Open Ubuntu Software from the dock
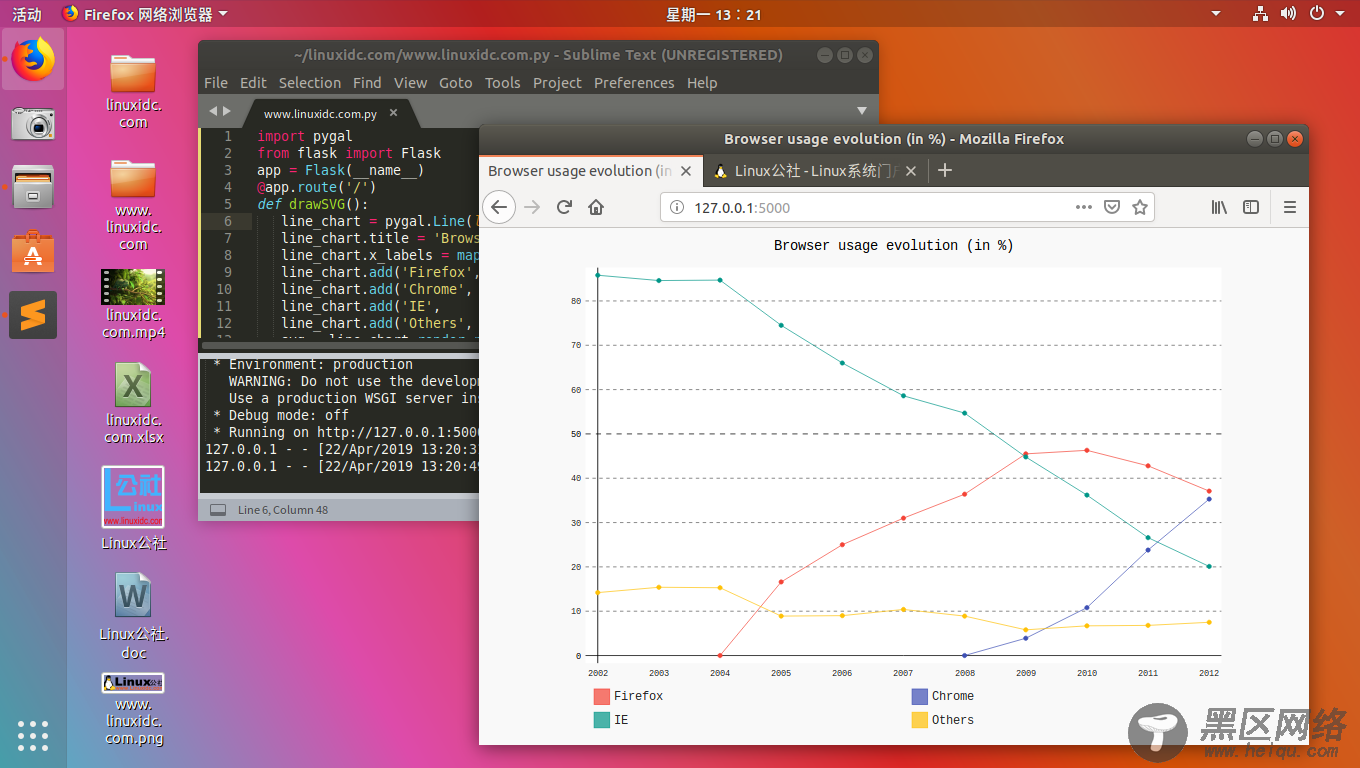1360x768 pixels. tap(33, 251)
